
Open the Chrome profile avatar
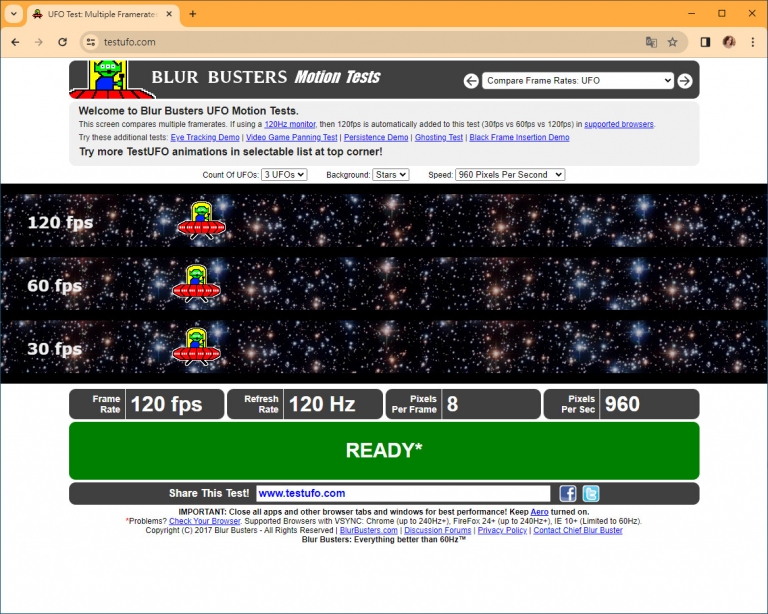729,42
